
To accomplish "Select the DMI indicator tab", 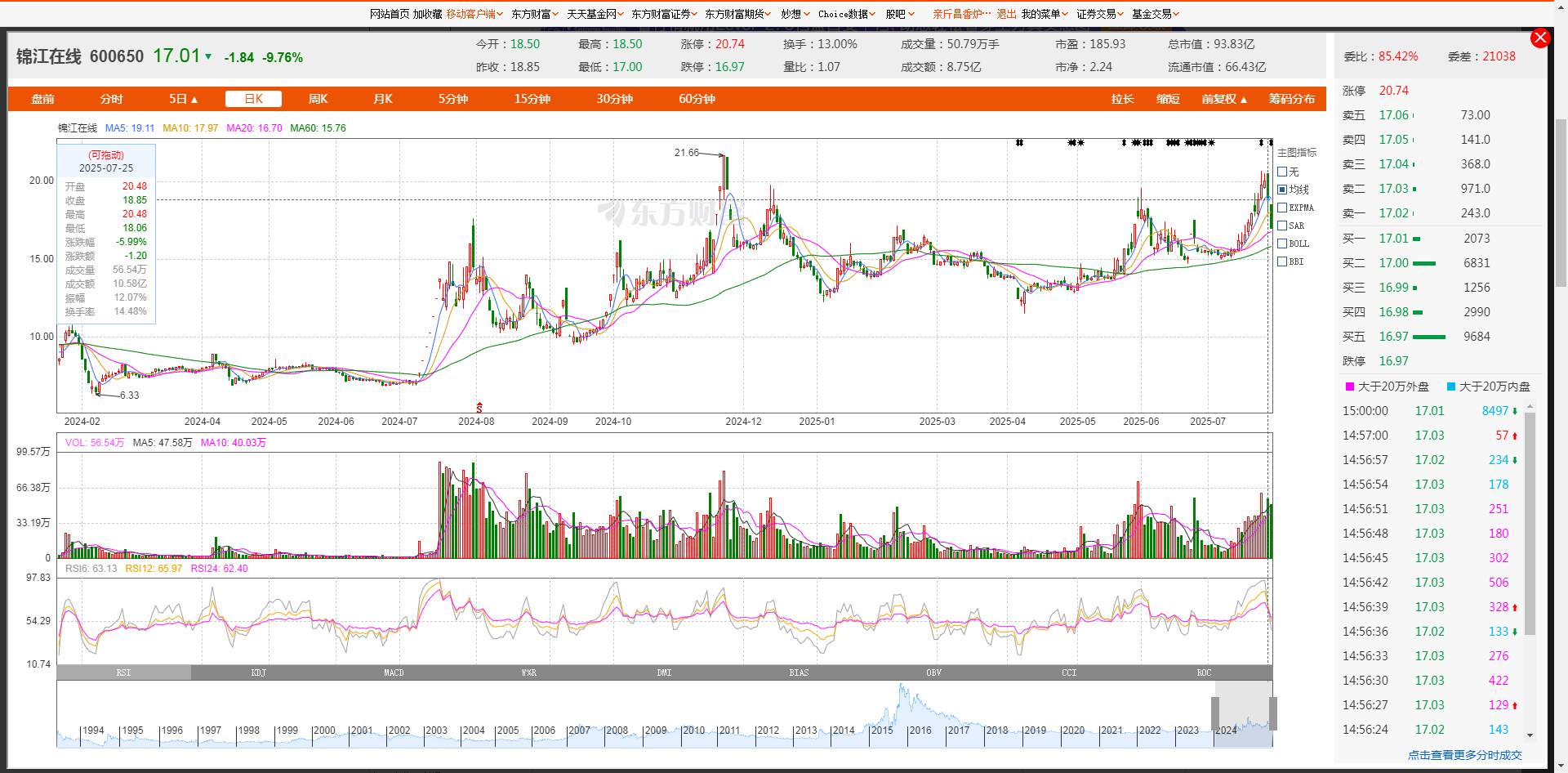I will [x=664, y=672].
